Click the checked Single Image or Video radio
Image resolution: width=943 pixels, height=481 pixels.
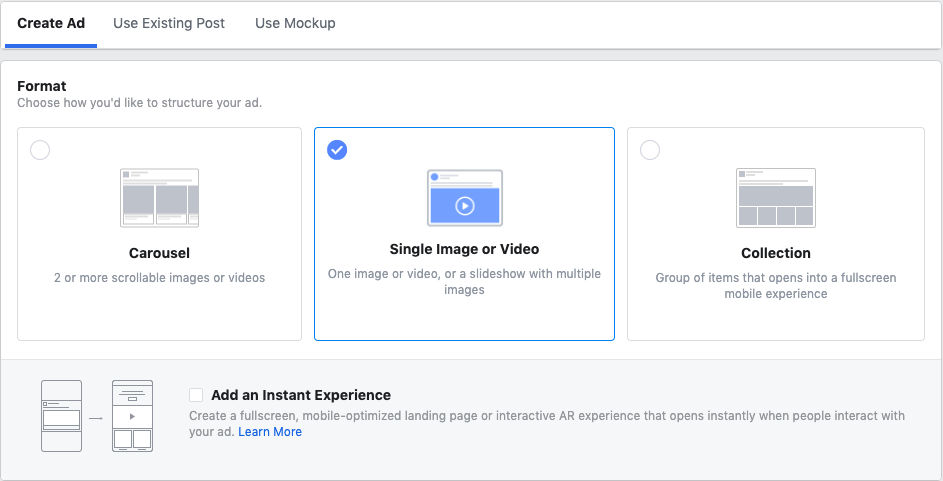click(338, 150)
